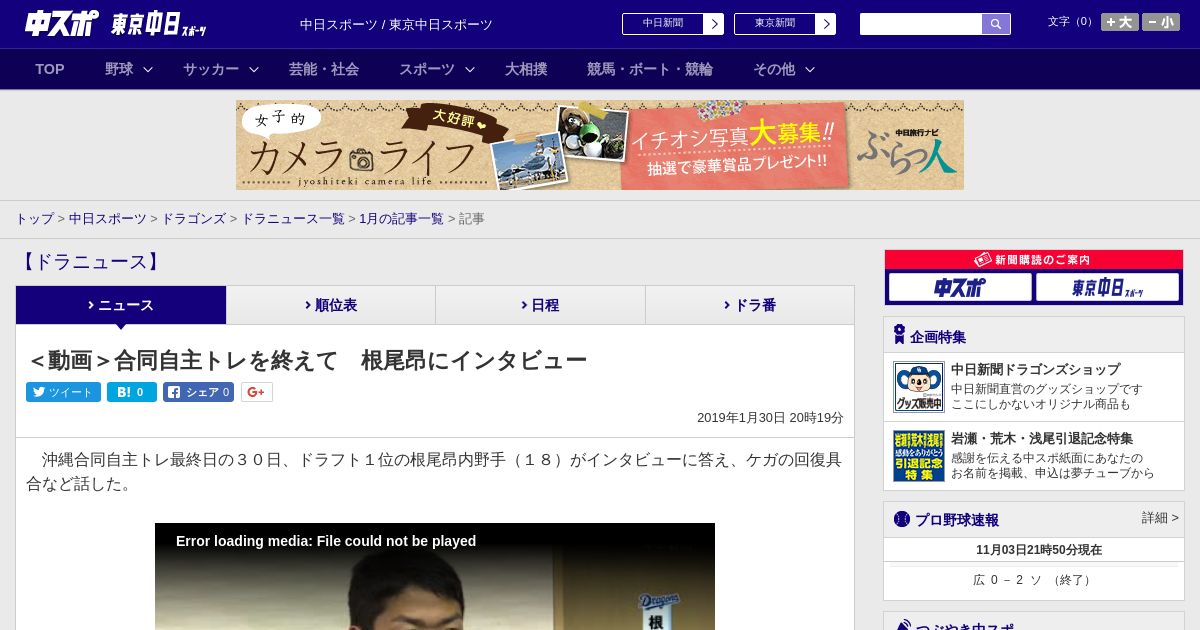Click the 中日スポーツ breadcrumb link
This screenshot has width=1200, height=630.
tap(108, 219)
